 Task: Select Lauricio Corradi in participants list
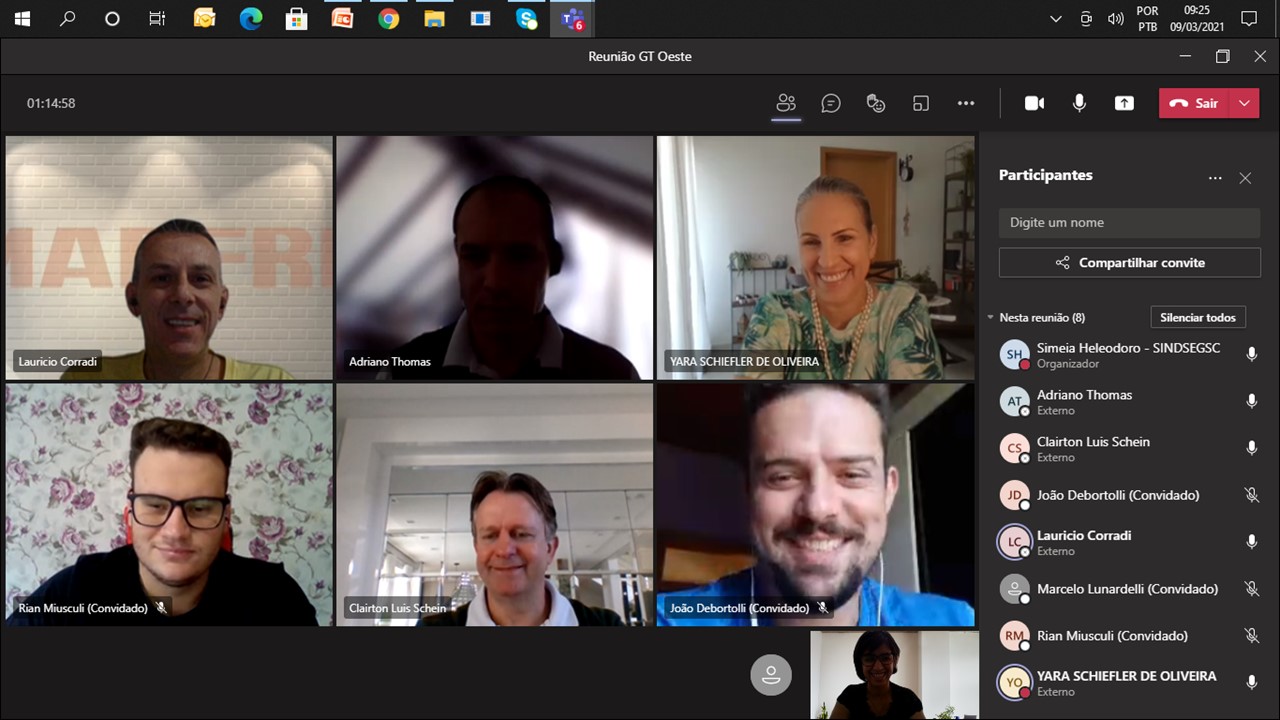[1084, 542]
